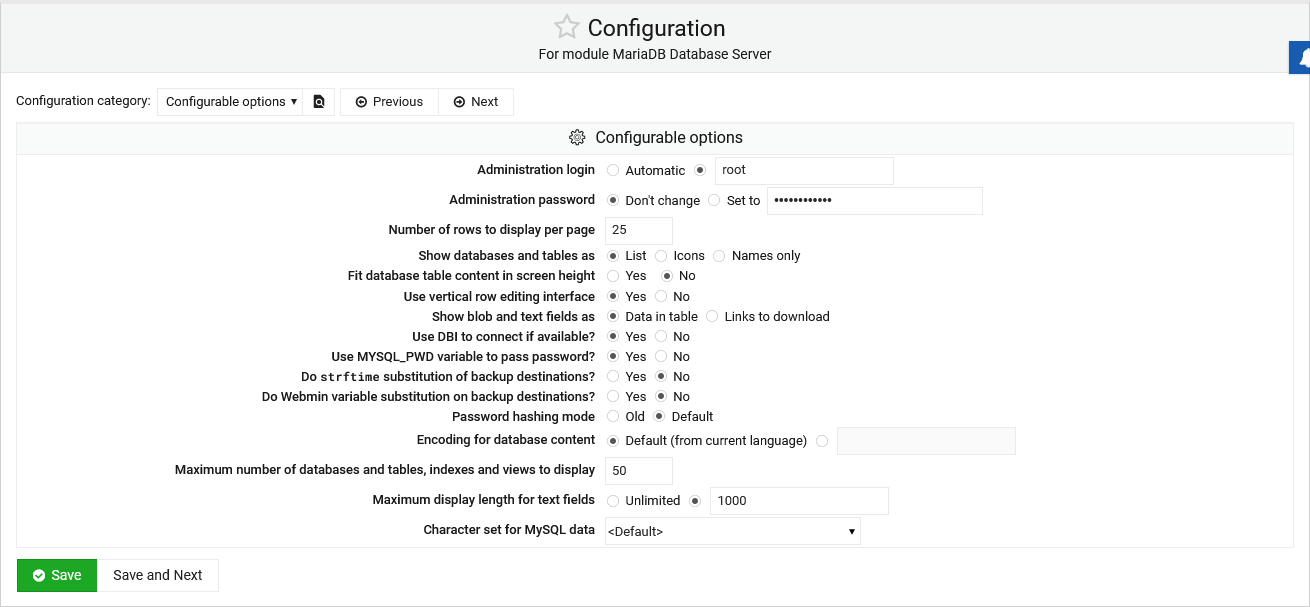The width and height of the screenshot is (1310, 607).
Task: Select Yes for Use DBI to connect
Action: (x=613, y=336)
